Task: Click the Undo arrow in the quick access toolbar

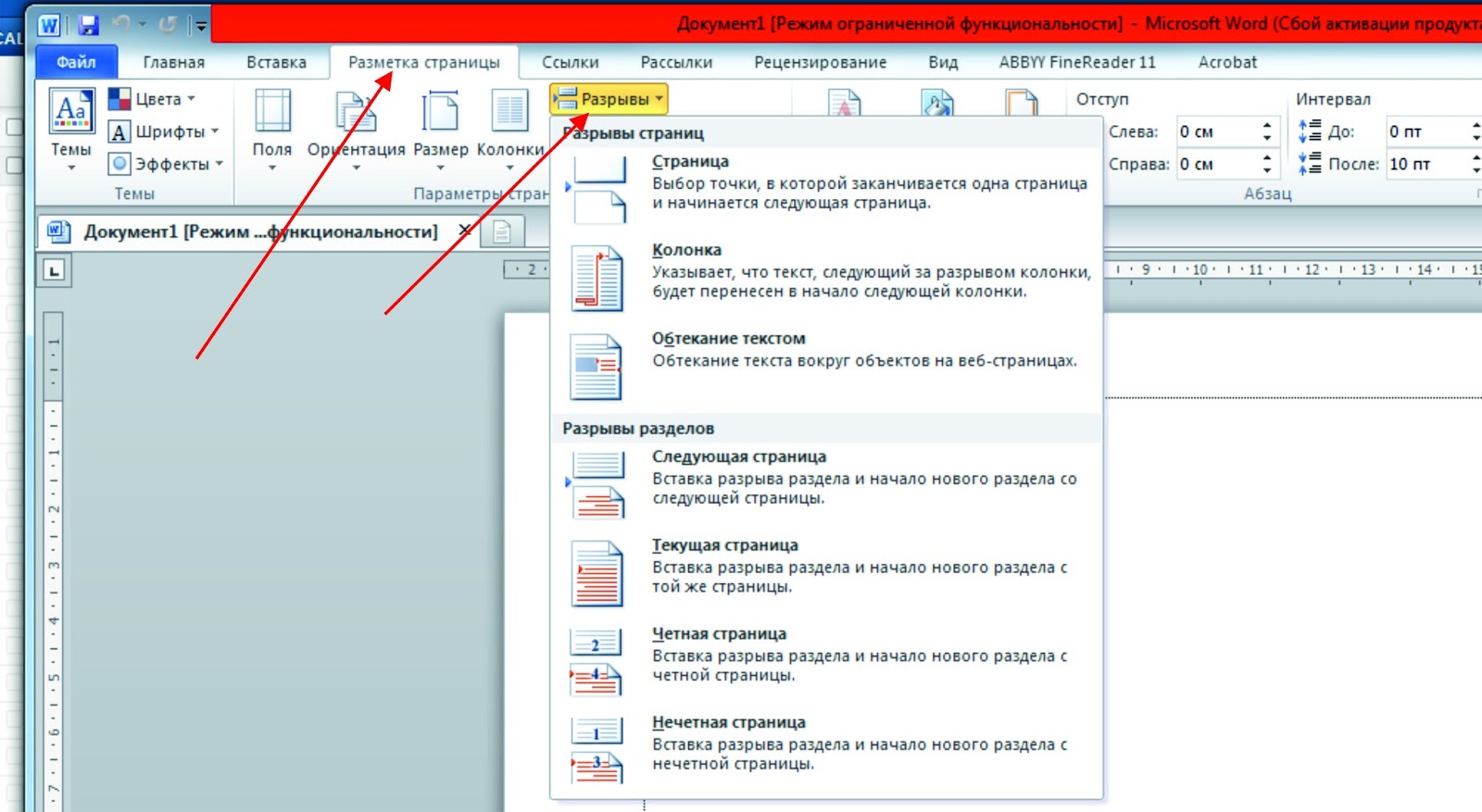Action: click(121, 24)
